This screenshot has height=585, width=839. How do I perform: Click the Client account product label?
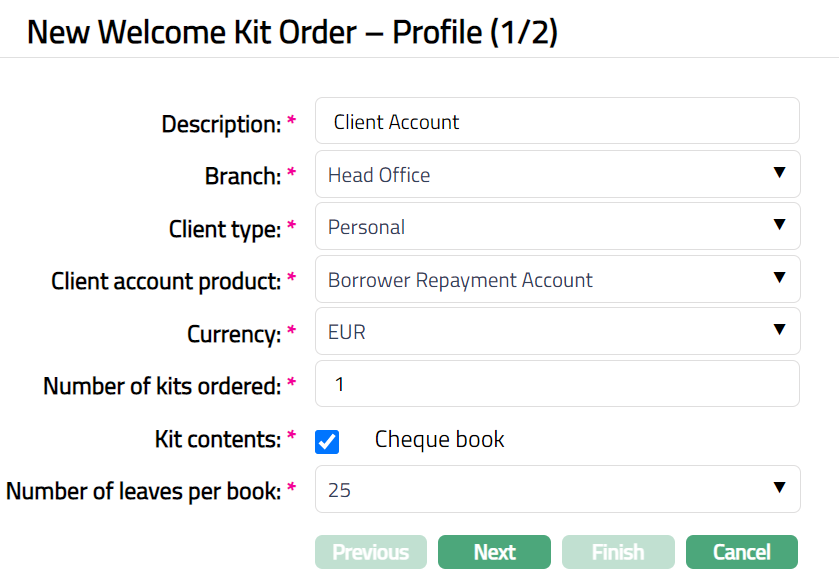pos(166,281)
